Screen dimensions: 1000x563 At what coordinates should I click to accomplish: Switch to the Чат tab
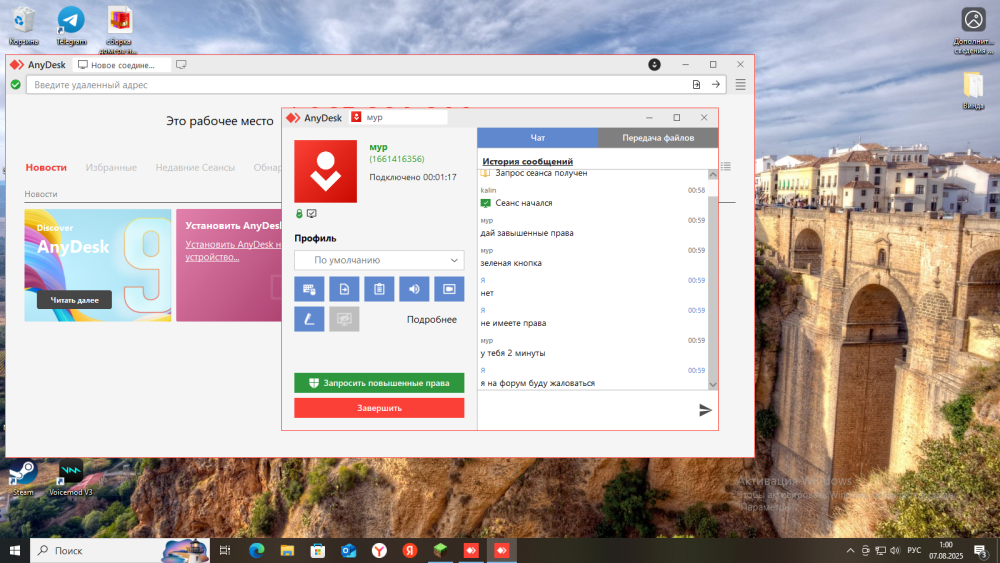point(538,138)
